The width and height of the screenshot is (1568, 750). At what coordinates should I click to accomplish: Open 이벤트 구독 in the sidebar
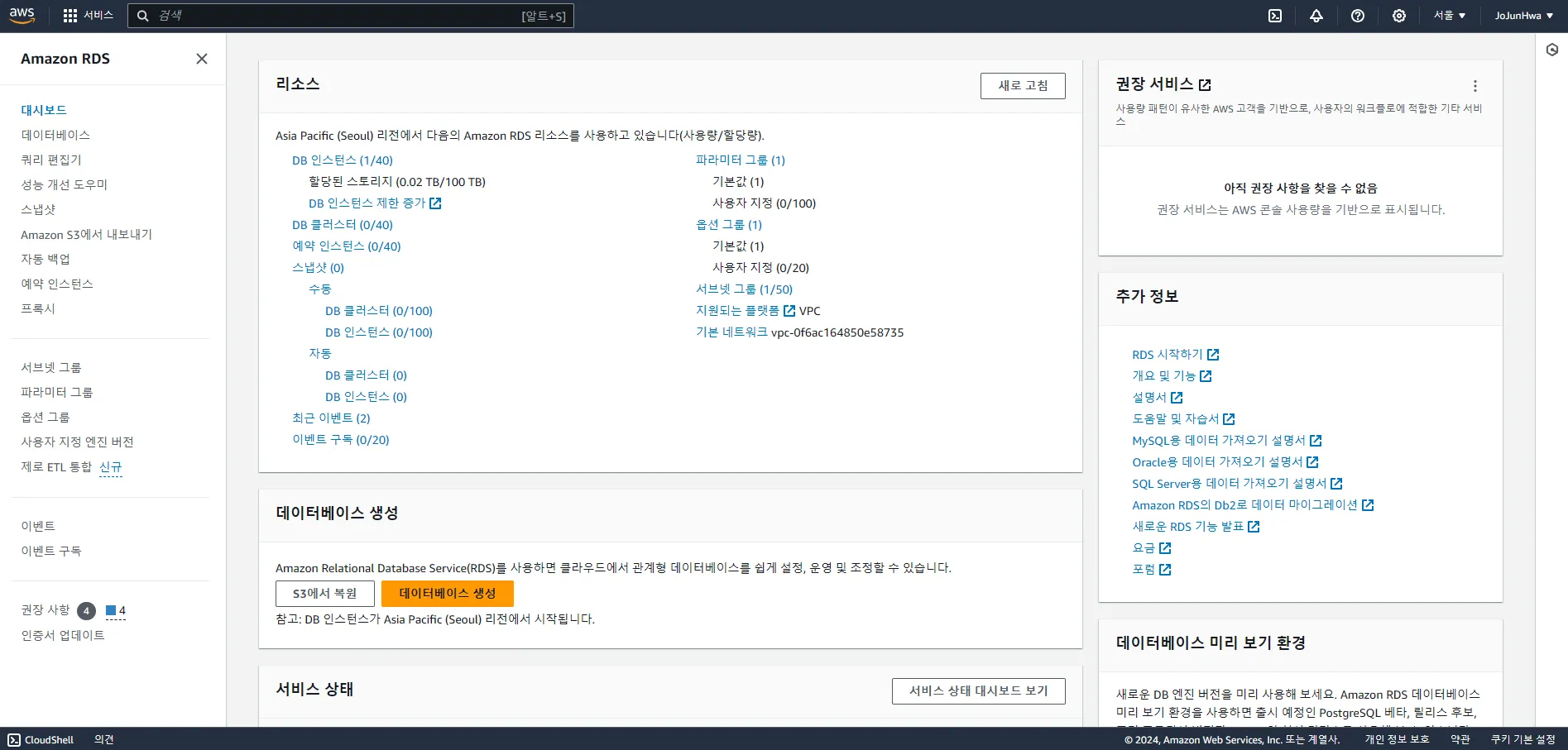click(51, 551)
